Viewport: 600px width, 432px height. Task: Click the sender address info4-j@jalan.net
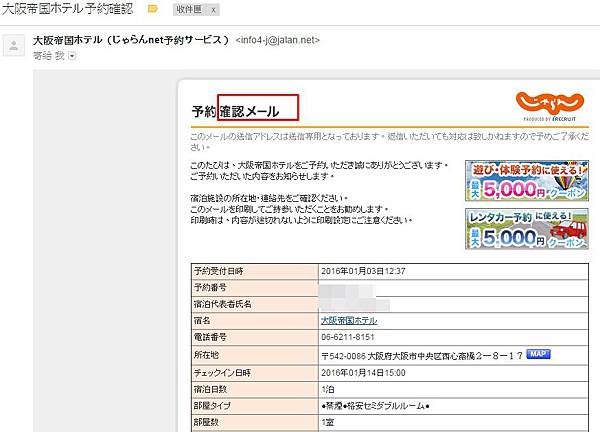coord(278,40)
